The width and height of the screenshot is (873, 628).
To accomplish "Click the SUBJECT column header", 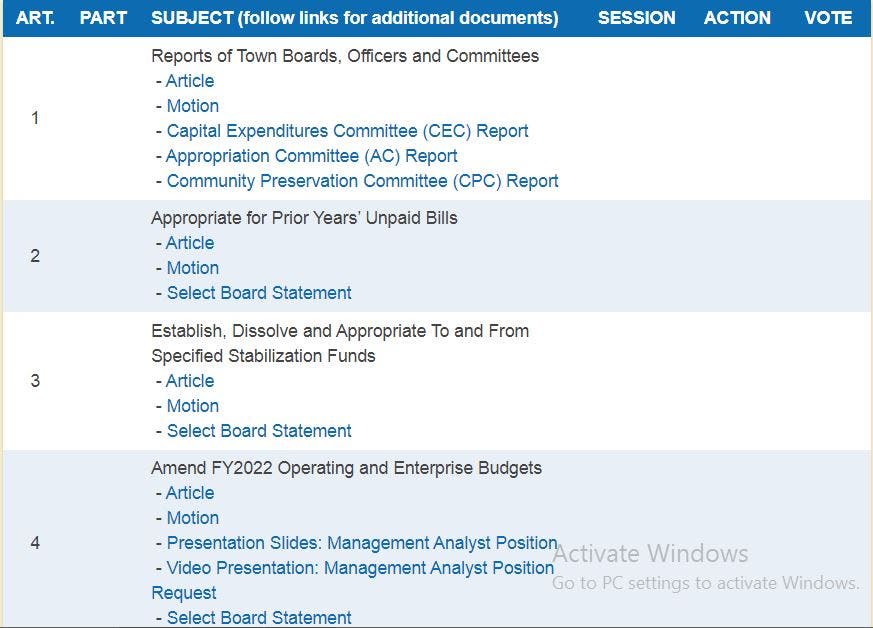I will (354, 18).
